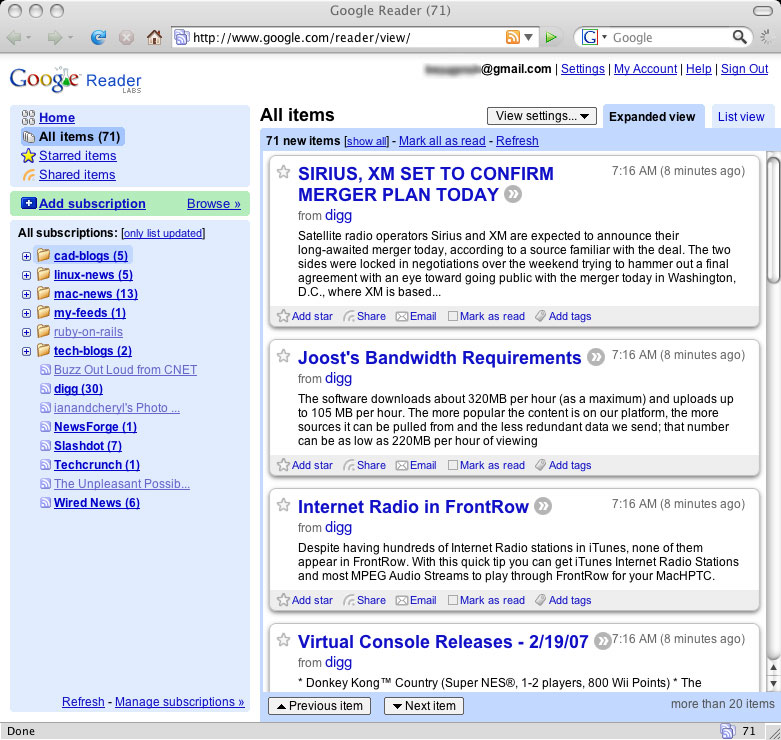
Task: Star the SIRIUS, XM merger article
Action: click(283, 171)
